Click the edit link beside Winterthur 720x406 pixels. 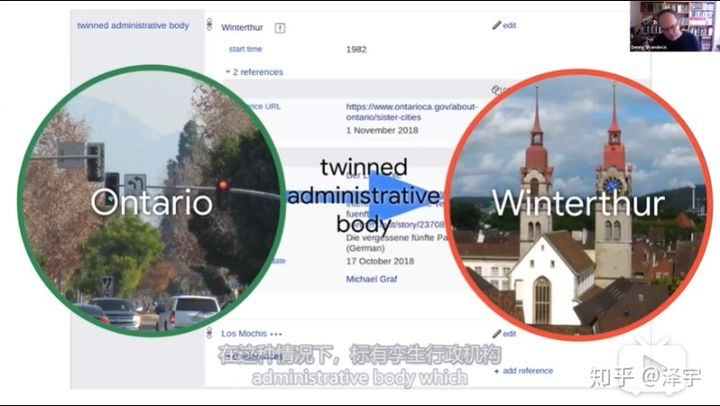click(509, 25)
